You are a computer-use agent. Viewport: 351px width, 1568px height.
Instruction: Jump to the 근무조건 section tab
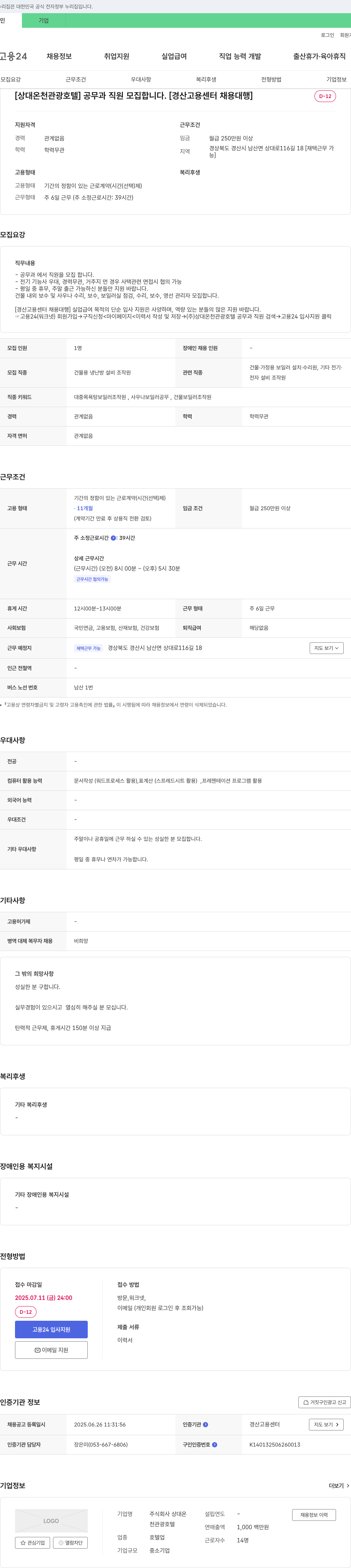tap(76, 80)
